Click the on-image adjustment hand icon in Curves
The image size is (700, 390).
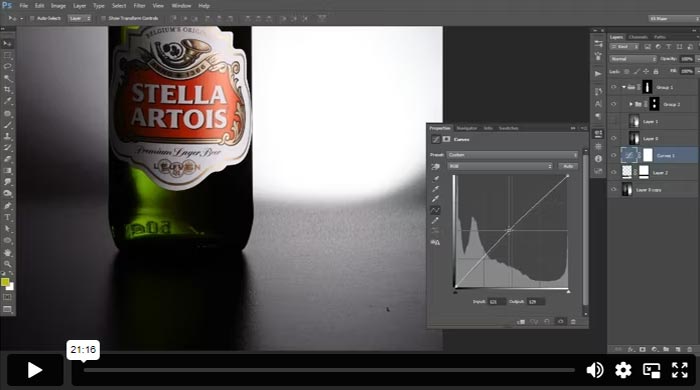(435, 166)
